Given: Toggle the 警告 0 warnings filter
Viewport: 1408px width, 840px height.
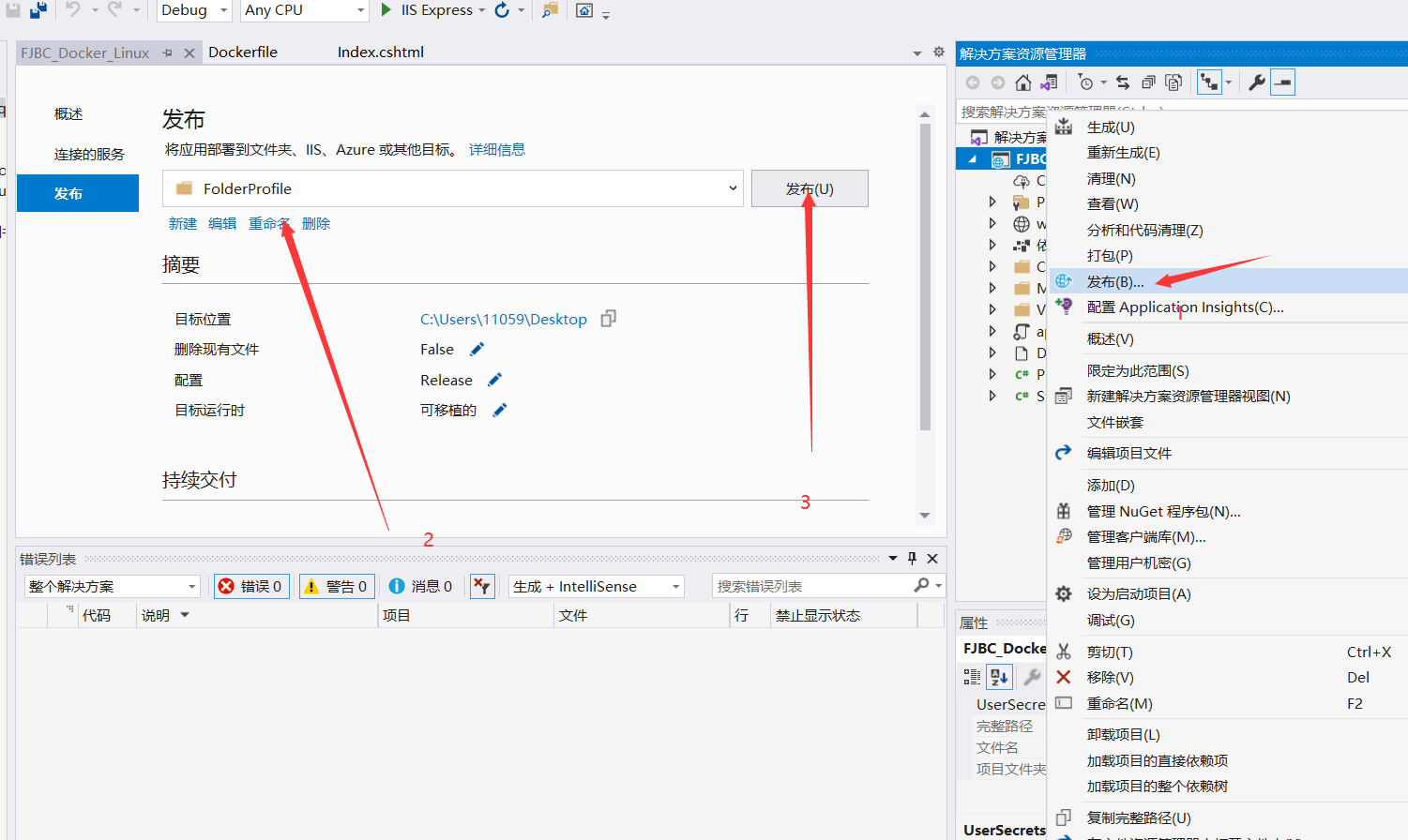Looking at the screenshot, I should 337,586.
